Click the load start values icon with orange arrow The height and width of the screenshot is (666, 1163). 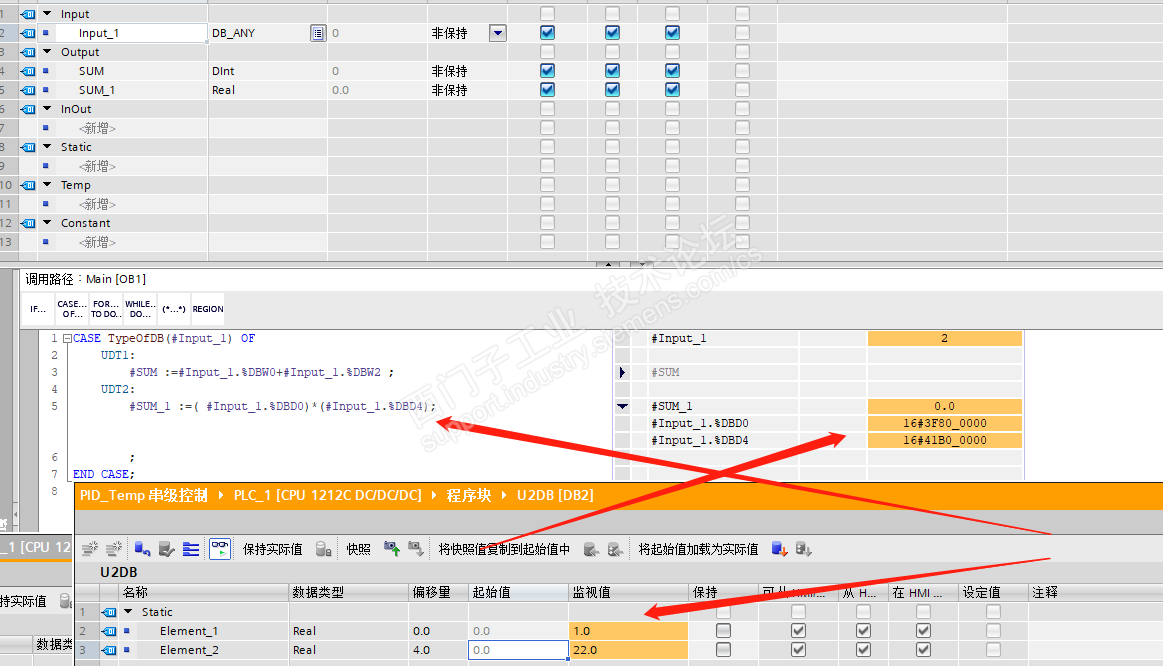[x=779, y=549]
